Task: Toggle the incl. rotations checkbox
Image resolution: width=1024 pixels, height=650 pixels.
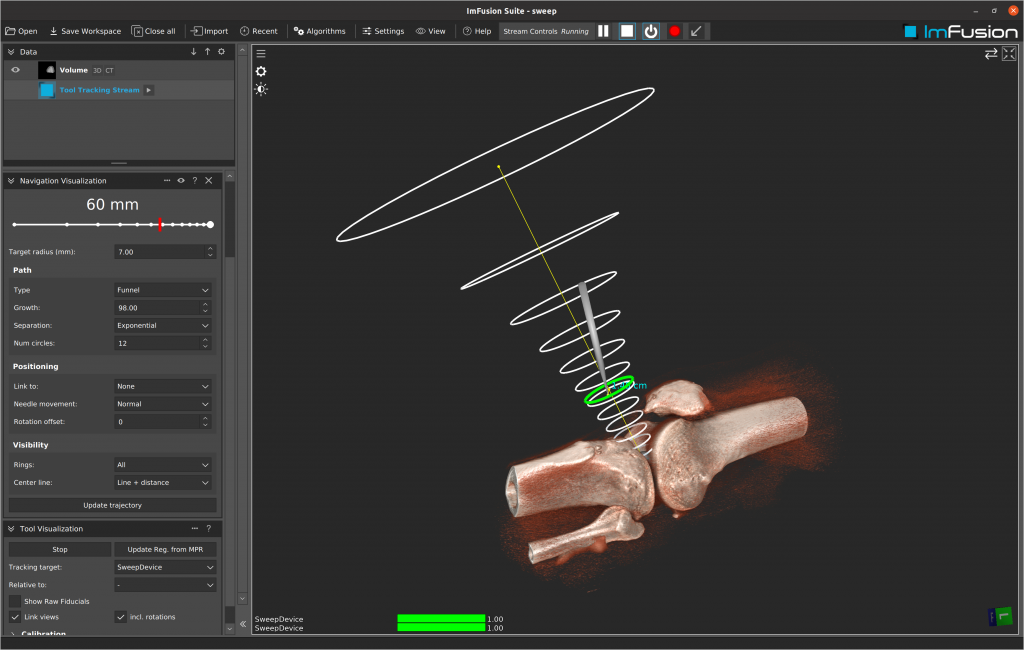Action: coord(121,617)
